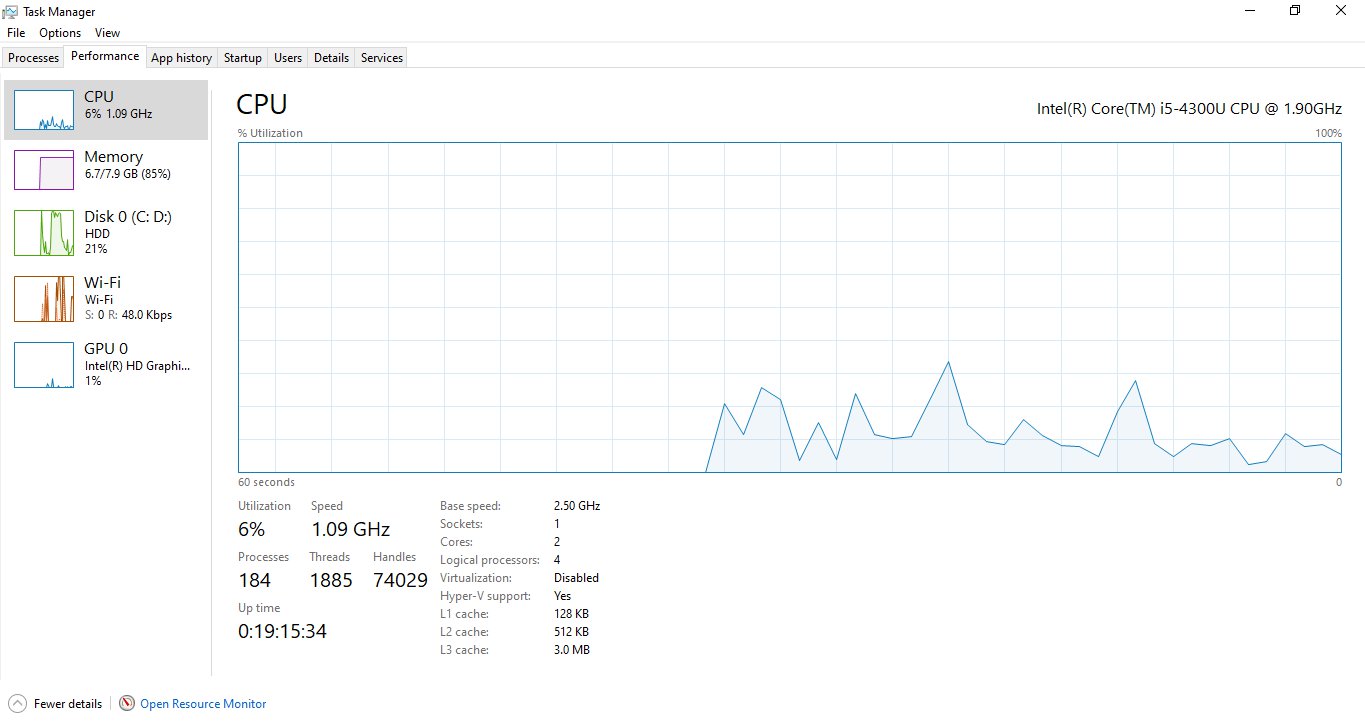This screenshot has height=725, width=1365.
Task: Open the Services tab
Action: click(381, 57)
